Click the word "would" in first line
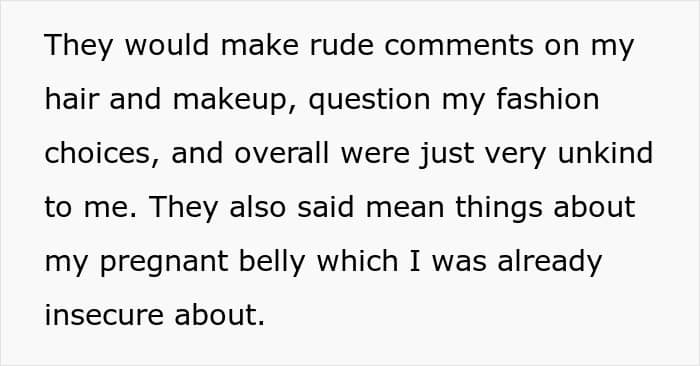The image size is (700, 366). coord(167,45)
